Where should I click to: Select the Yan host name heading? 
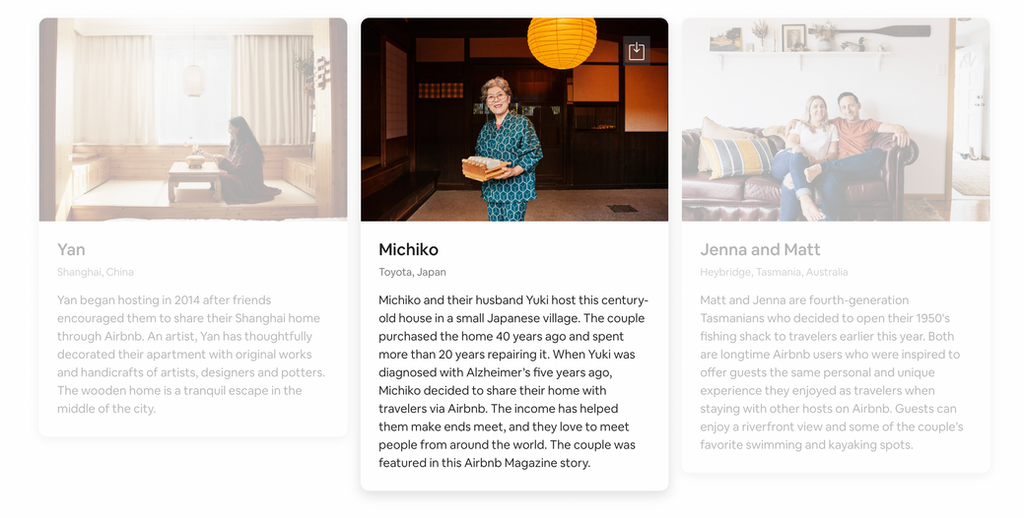click(x=71, y=250)
